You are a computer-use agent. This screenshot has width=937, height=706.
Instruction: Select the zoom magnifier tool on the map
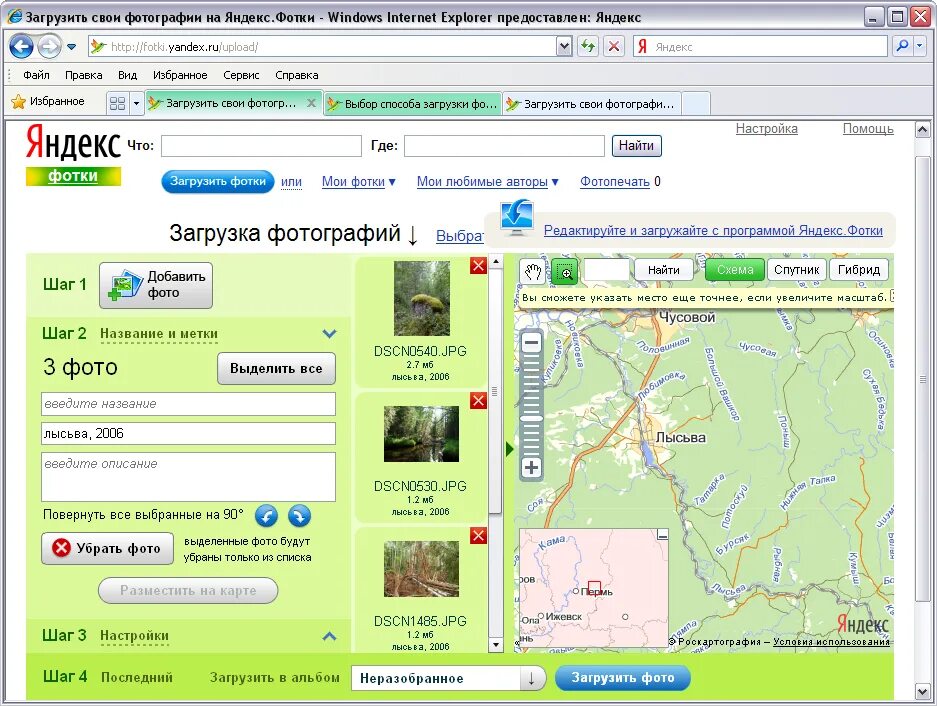565,271
